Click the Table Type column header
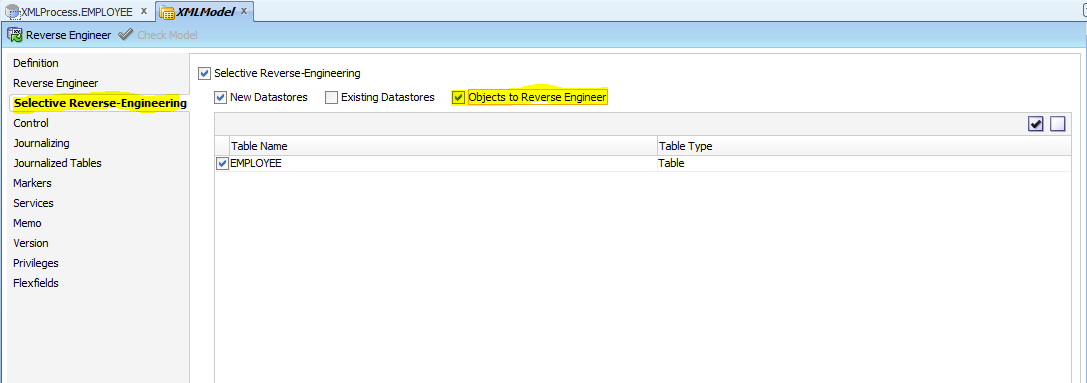The width and height of the screenshot is (1087, 383). coord(864,146)
